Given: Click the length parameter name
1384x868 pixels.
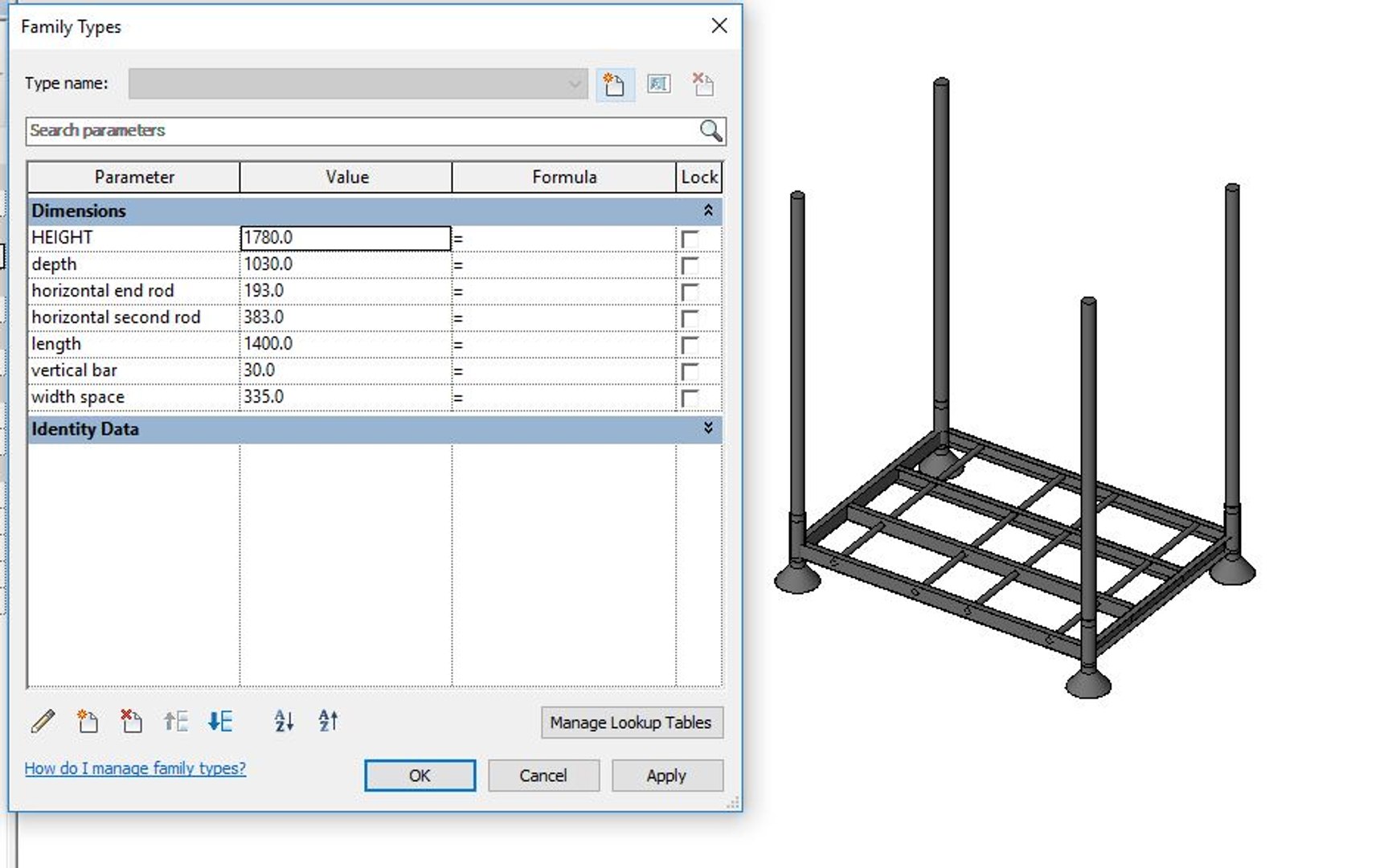Looking at the screenshot, I should [x=56, y=344].
